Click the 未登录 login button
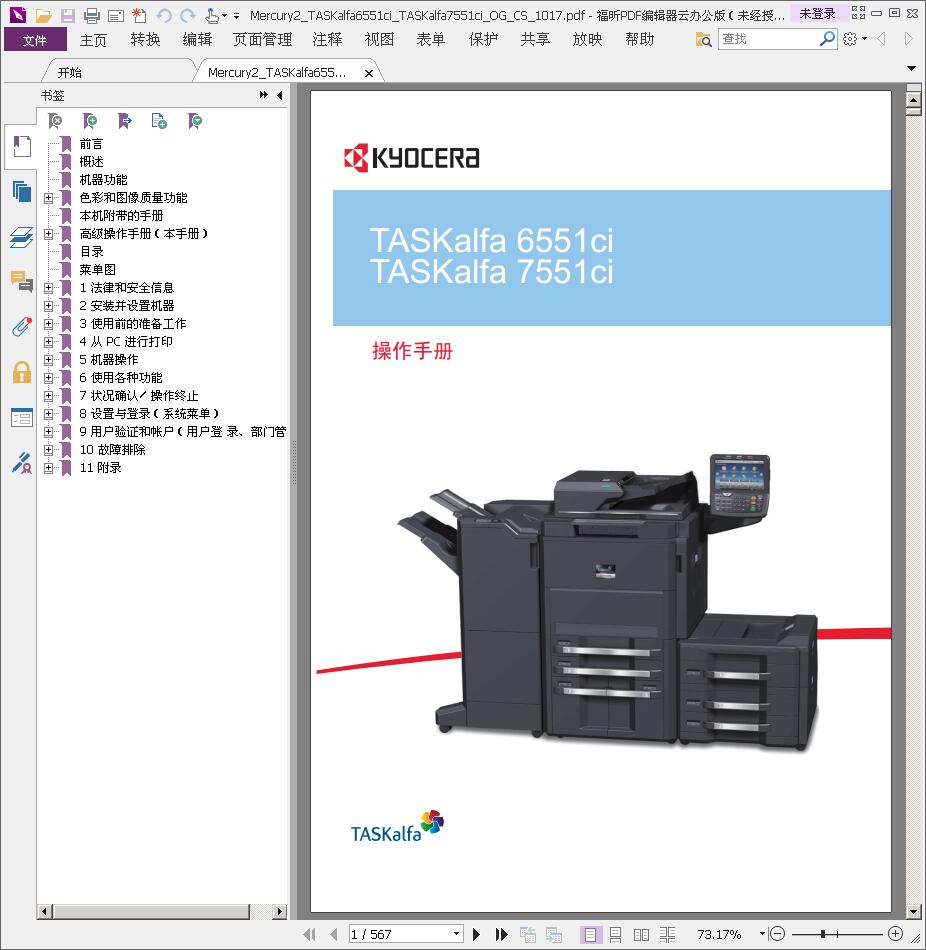This screenshot has height=950, width=926. (817, 13)
